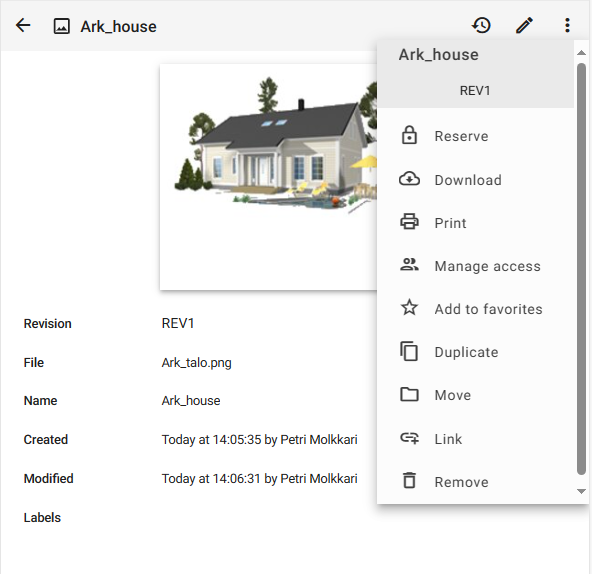
Task: Open the three-dot more options menu
Action: [x=567, y=26]
